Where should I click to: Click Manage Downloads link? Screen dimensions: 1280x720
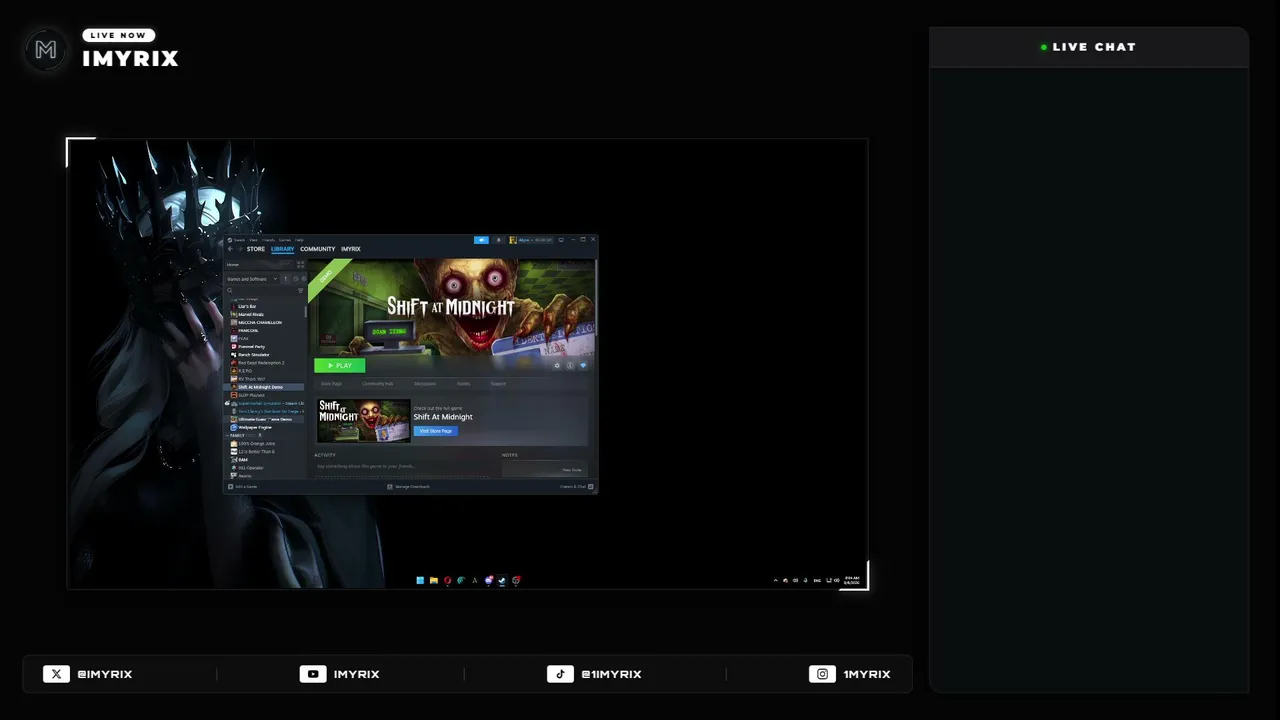point(413,487)
